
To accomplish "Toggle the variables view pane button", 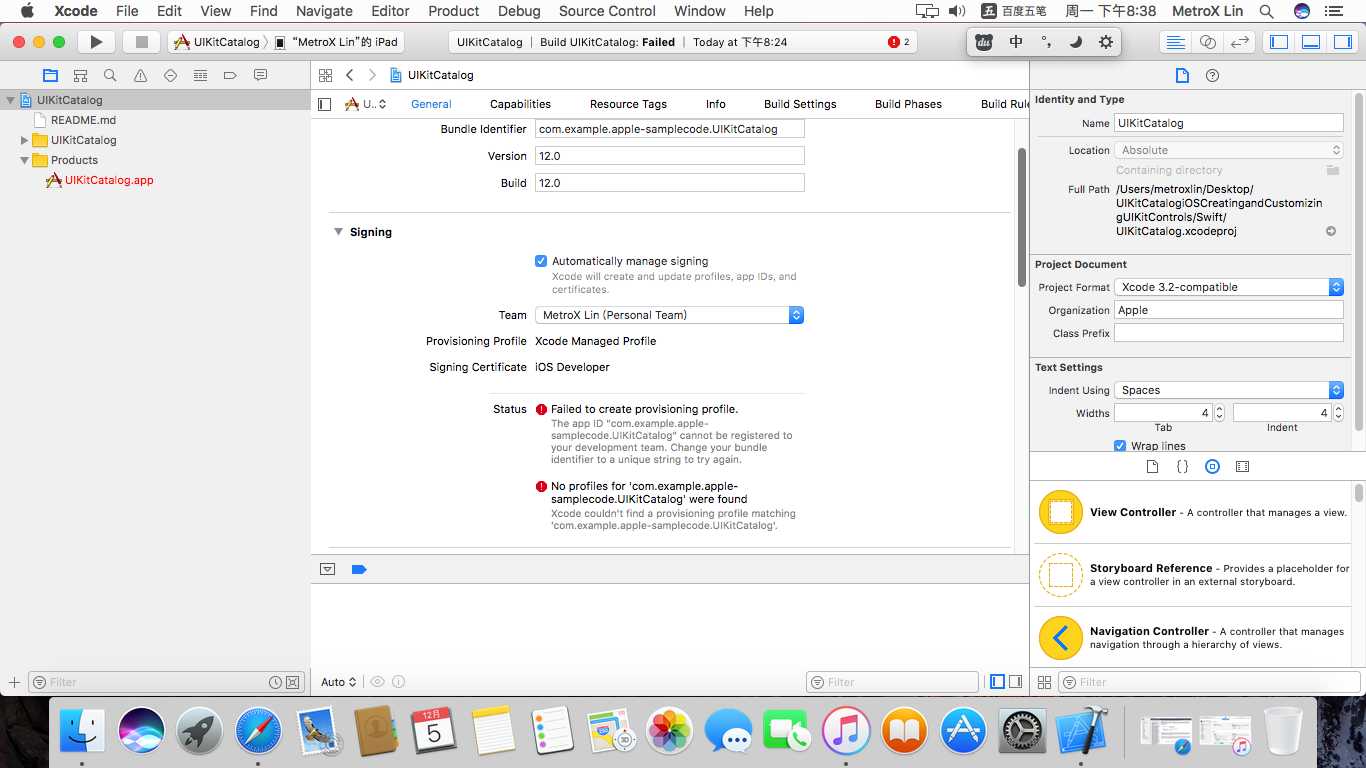I will tap(997, 682).
